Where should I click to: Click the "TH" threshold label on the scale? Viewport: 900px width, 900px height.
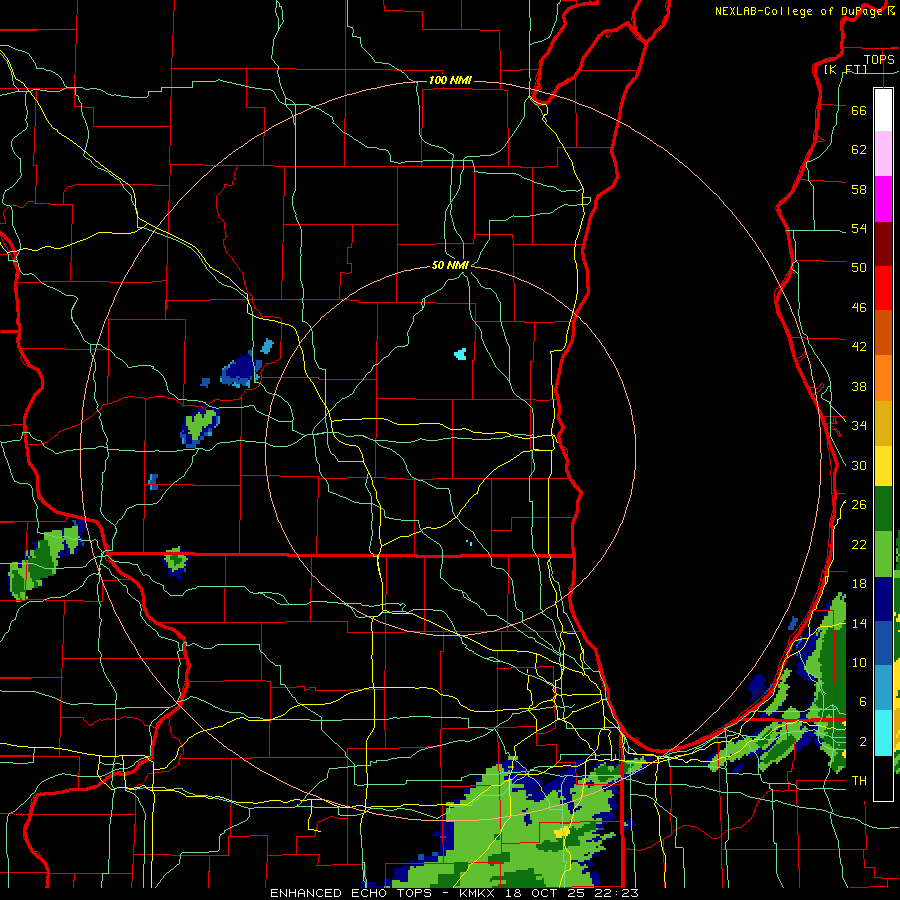(x=859, y=780)
